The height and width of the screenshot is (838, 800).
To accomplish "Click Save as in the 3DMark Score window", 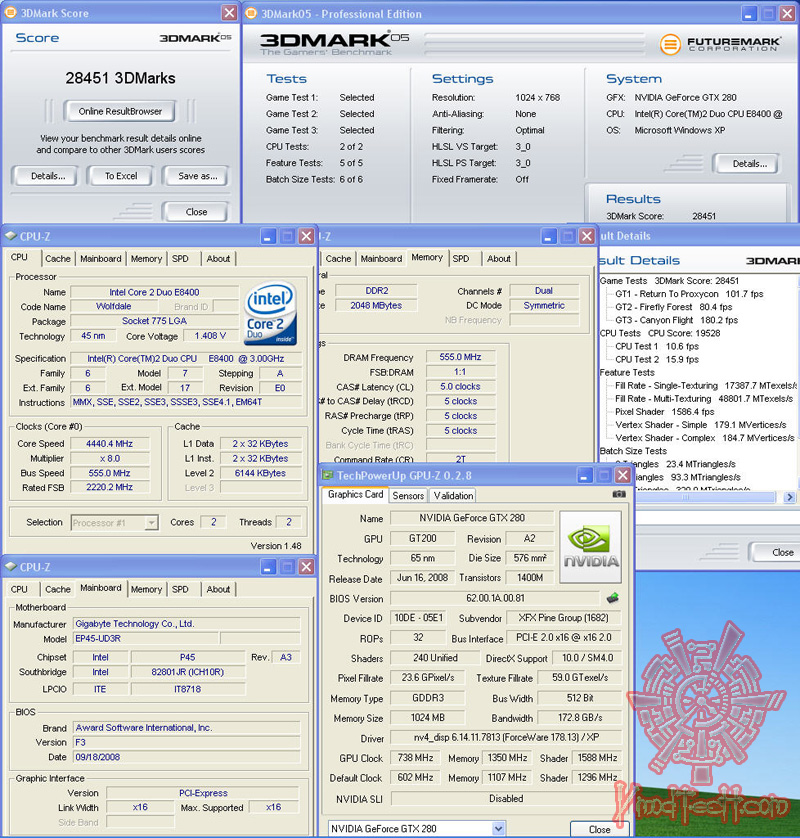I will pos(195,176).
